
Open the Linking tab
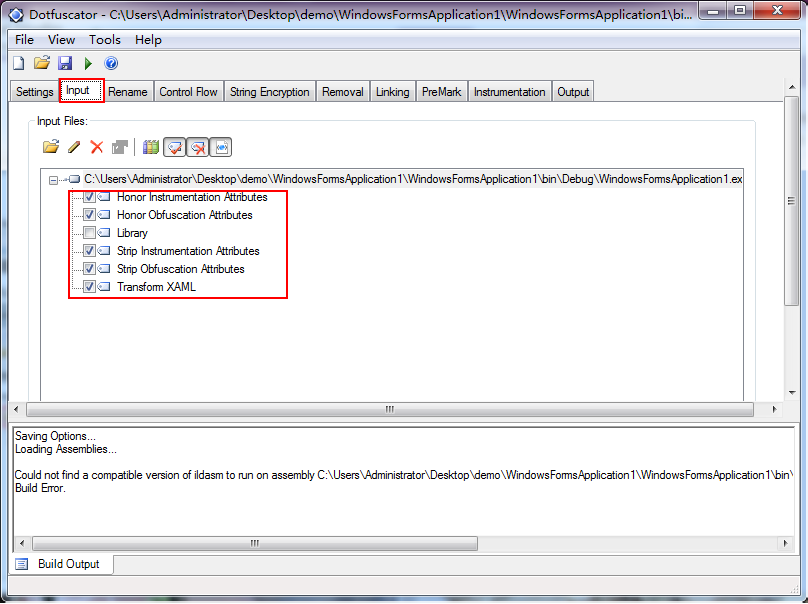click(393, 92)
